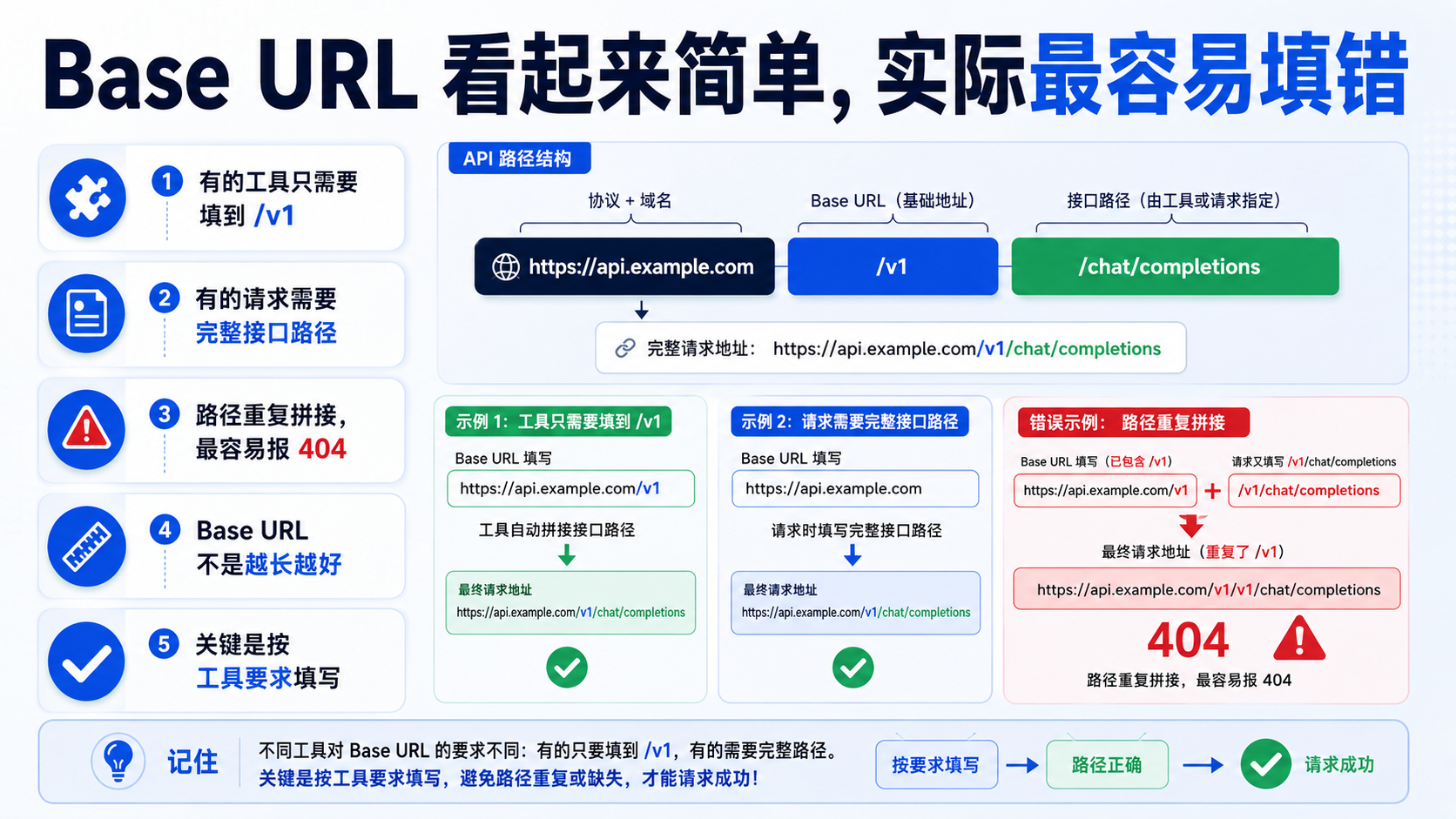Click the black https://api.example.com block
1456x819 pixels.
pos(624,266)
